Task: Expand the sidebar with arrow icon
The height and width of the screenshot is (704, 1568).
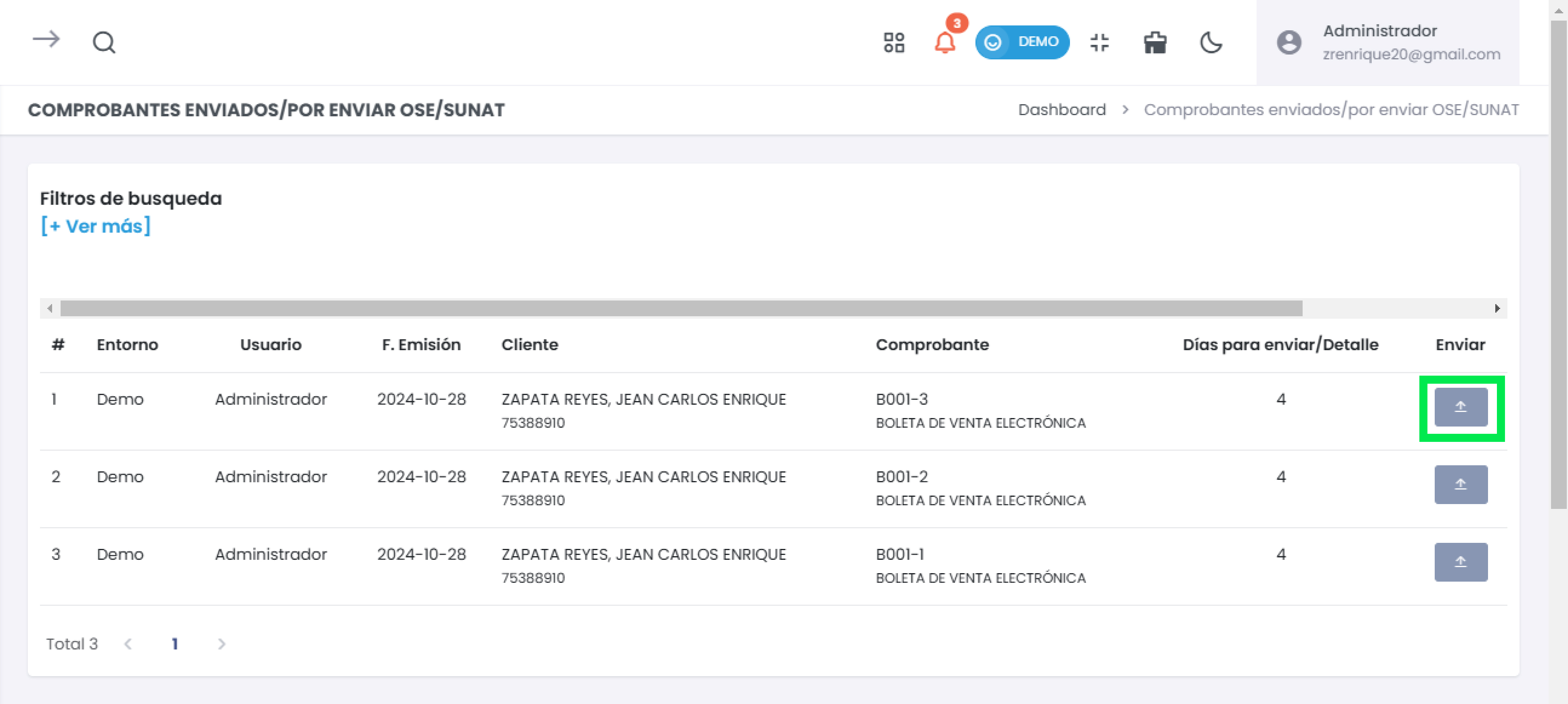Action: coord(46,40)
